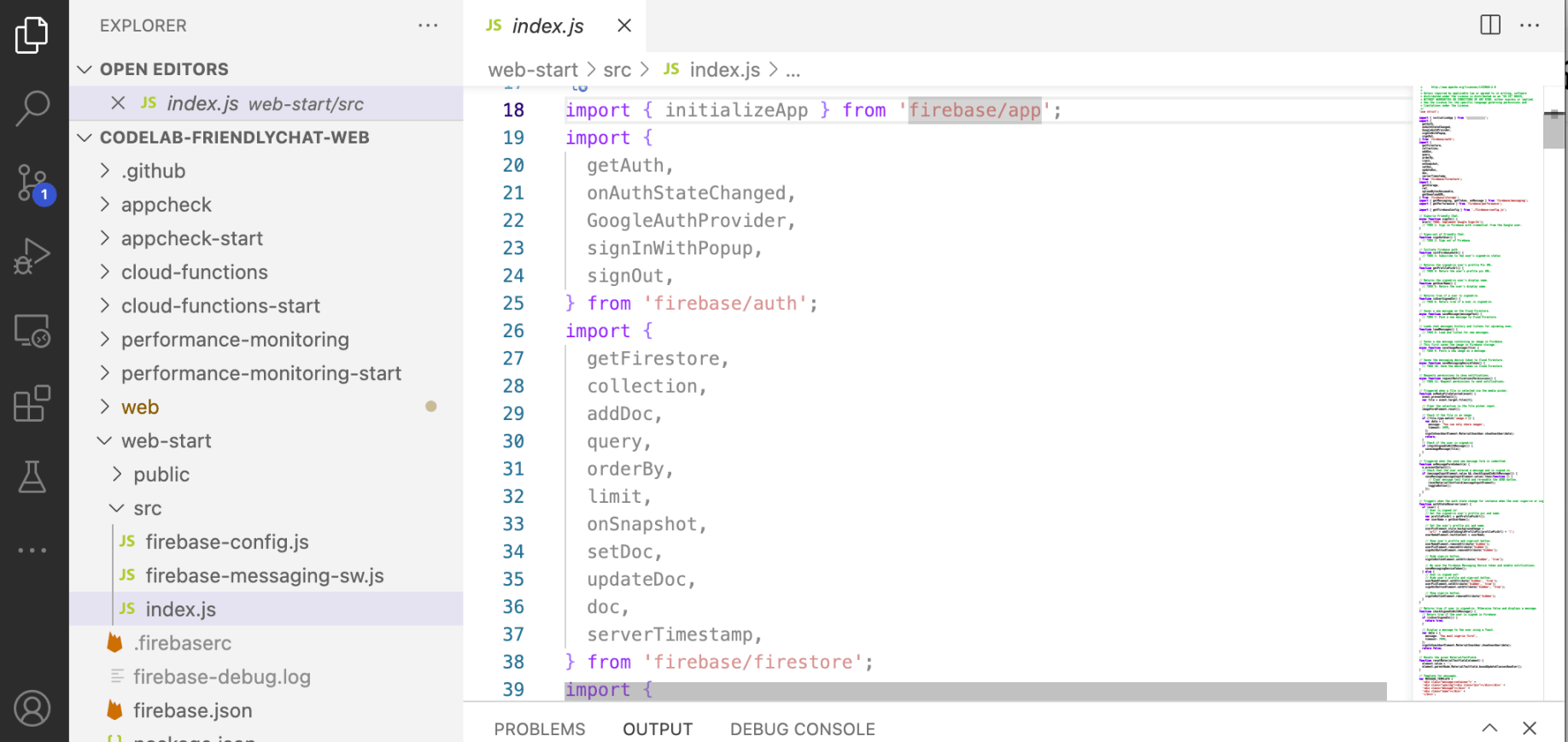Open the Testing flask icon

coord(32,476)
